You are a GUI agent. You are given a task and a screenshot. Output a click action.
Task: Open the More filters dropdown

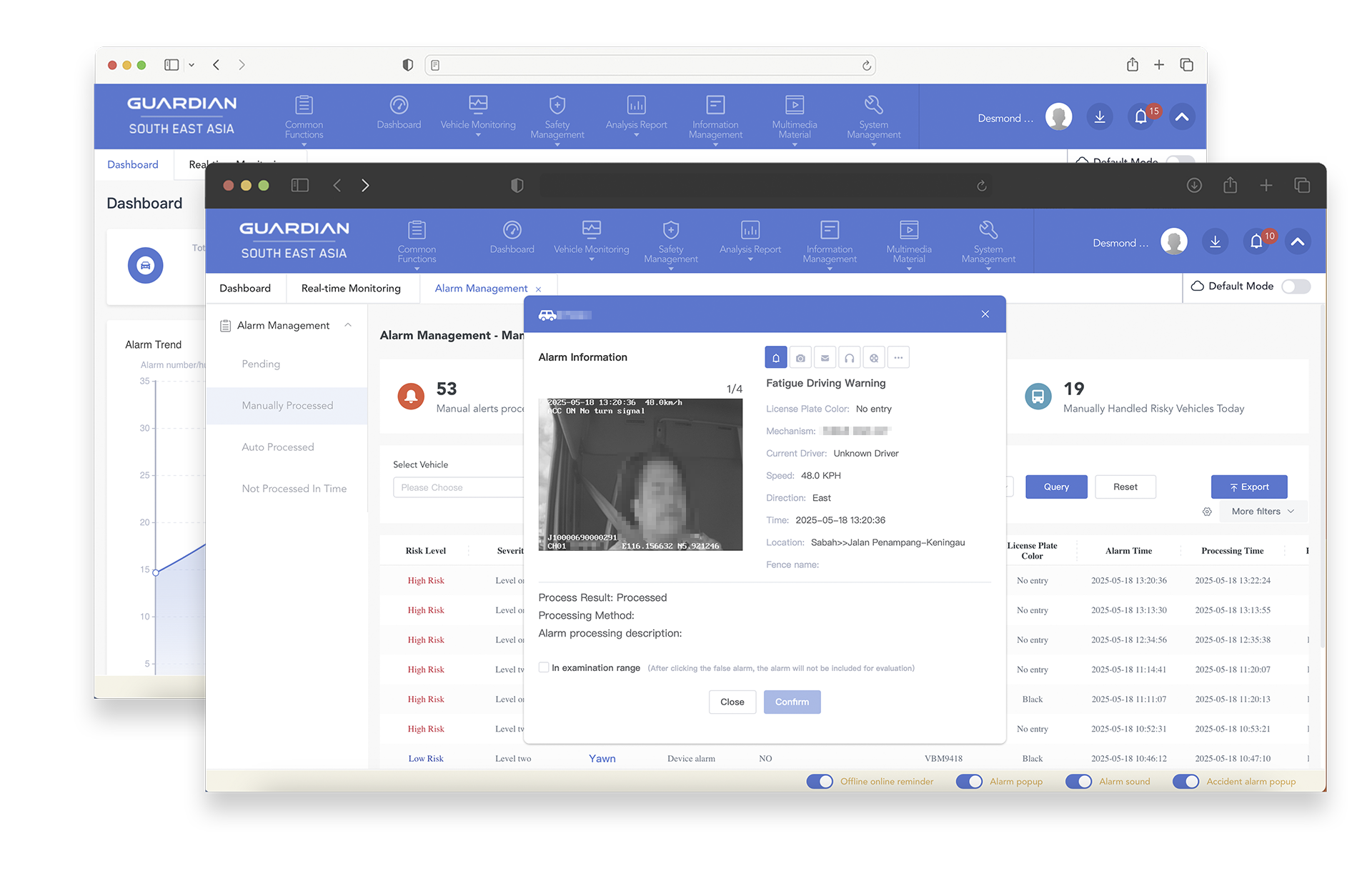[x=1263, y=512]
